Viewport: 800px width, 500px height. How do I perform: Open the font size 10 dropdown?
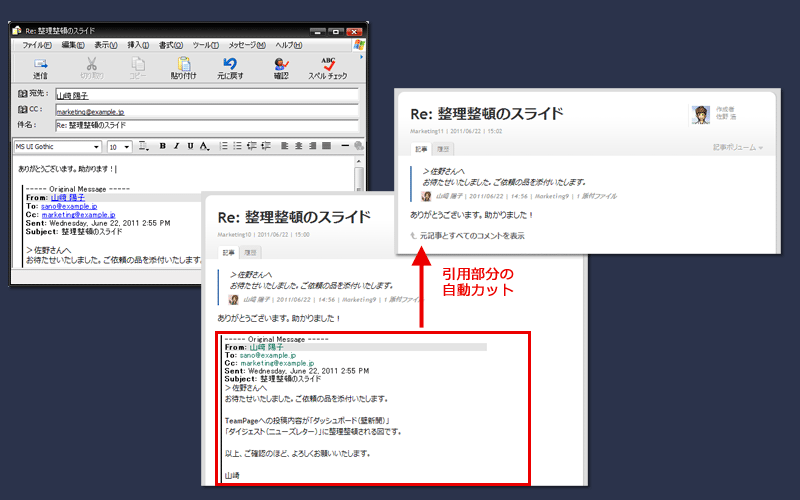point(120,146)
